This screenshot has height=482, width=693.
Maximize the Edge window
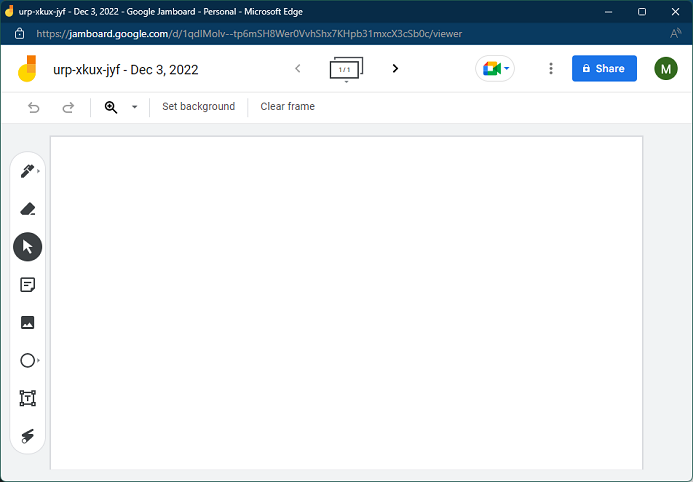[642, 12]
